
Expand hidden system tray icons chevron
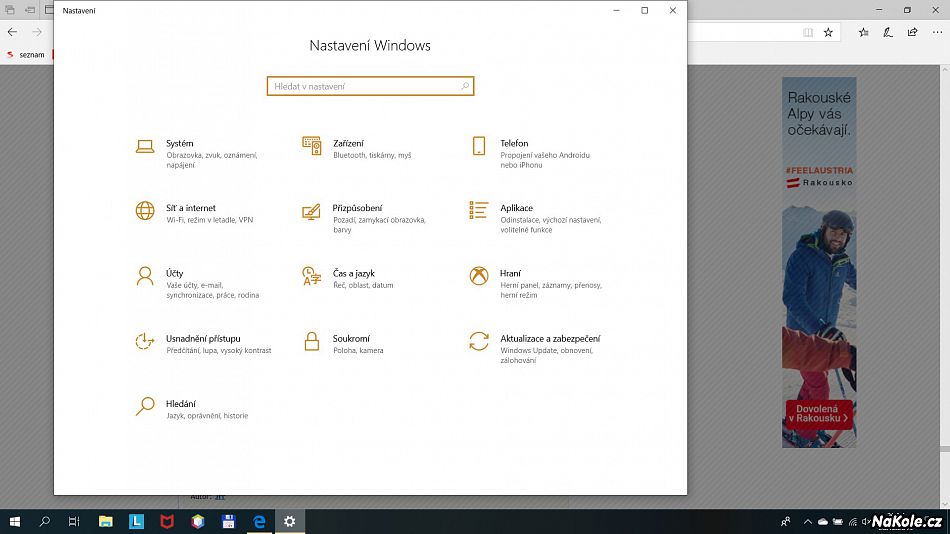[x=808, y=521]
